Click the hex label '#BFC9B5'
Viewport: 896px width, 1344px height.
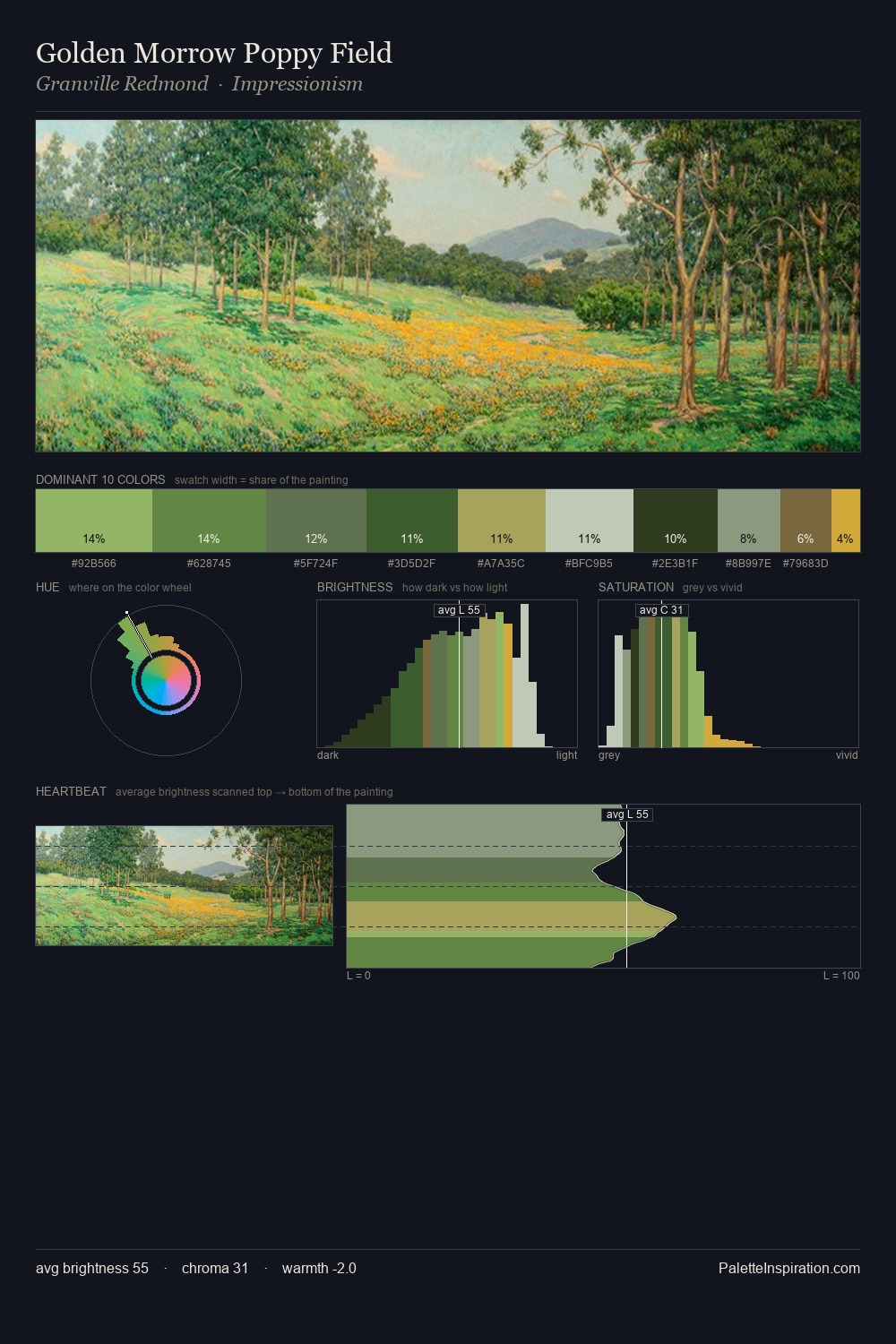(589, 564)
